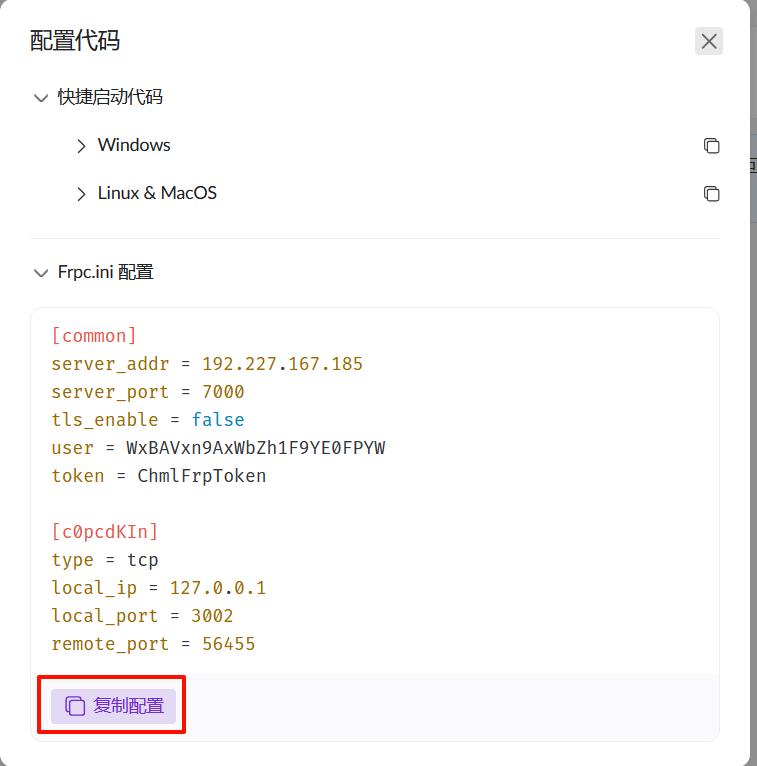Collapse the 快捷启动代码 section arrow
Viewport: 757px width, 766px height.
(41, 98)
